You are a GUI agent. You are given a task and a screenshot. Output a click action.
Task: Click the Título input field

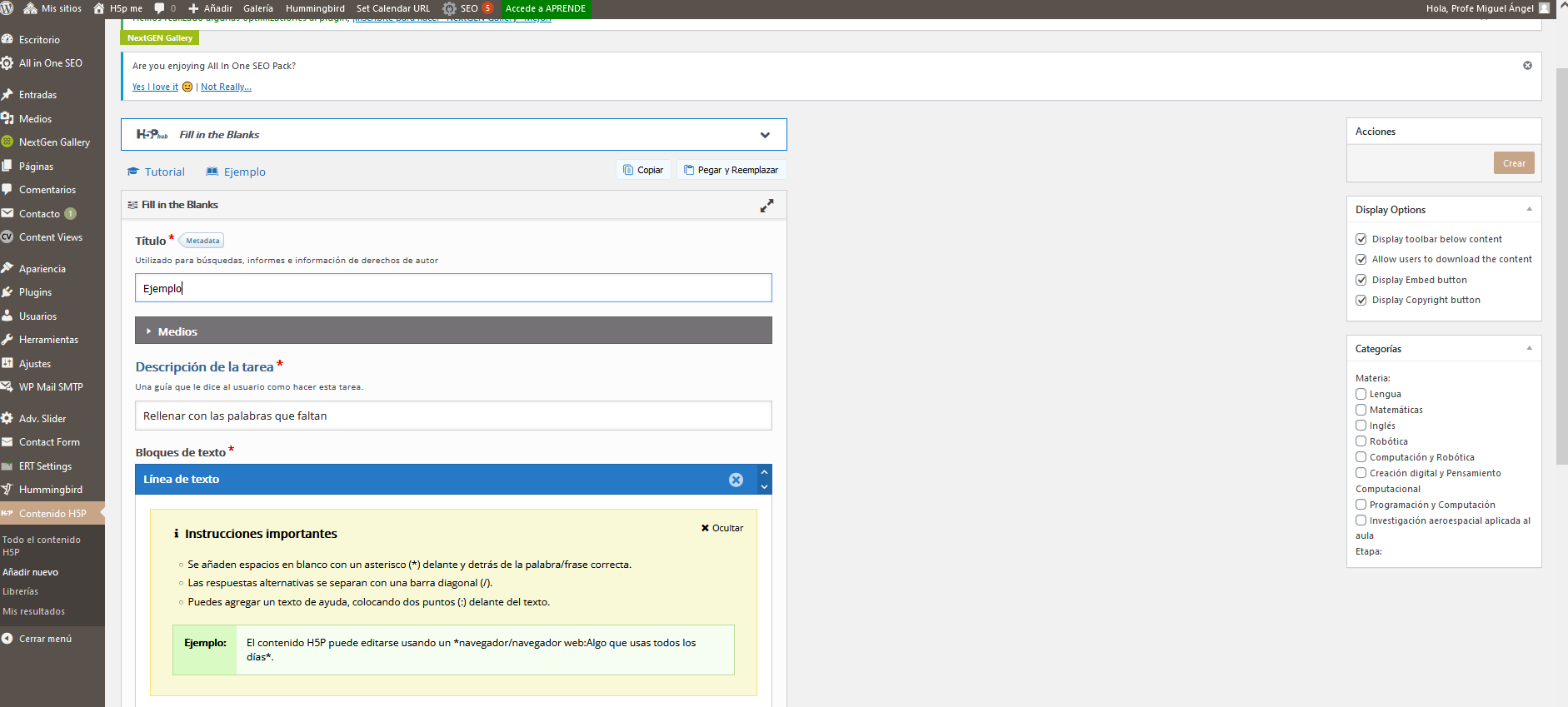pyautogui.click(x=453, y=288)
